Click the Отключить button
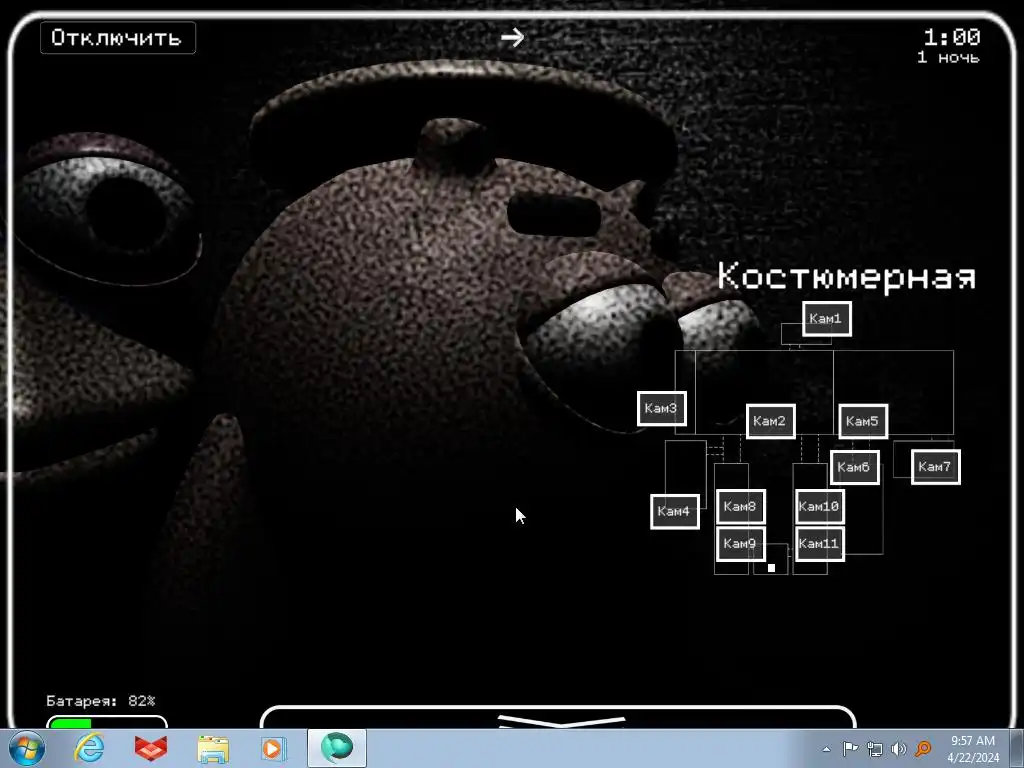The width and height of the screenshot is (1024, 768). click(118, 38)
